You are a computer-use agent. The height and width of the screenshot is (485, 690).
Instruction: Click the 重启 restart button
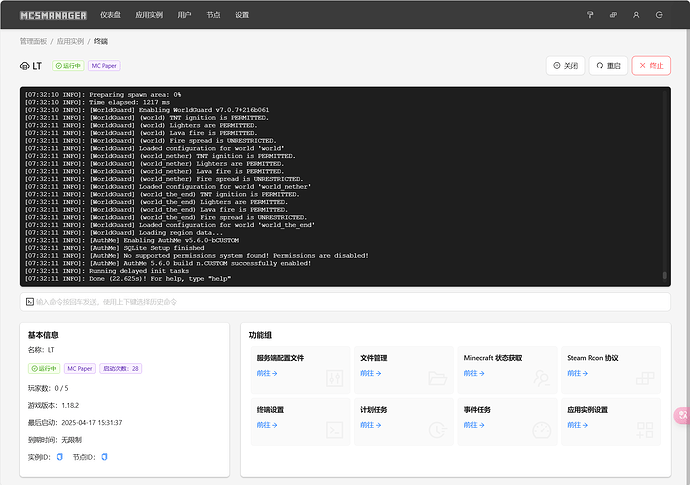608,66
